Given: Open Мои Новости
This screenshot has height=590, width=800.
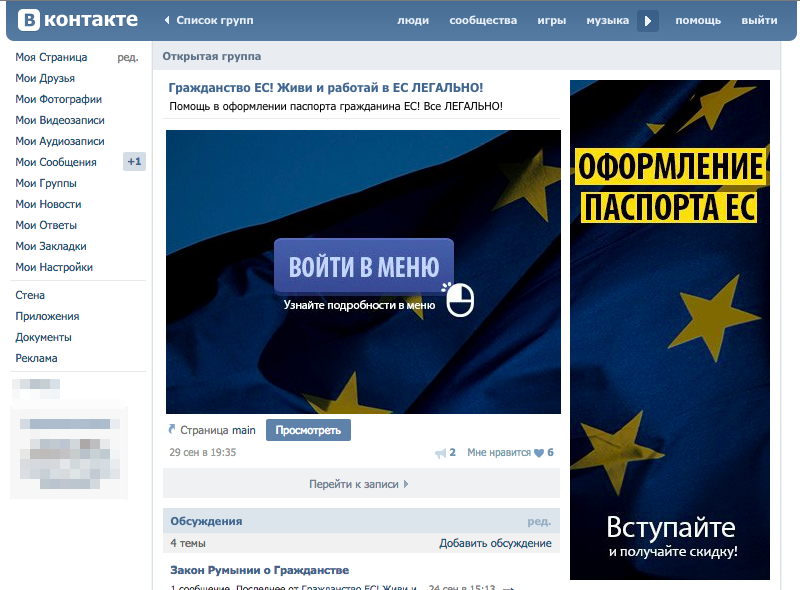Looking at the screenshot, I should (48, 204).
